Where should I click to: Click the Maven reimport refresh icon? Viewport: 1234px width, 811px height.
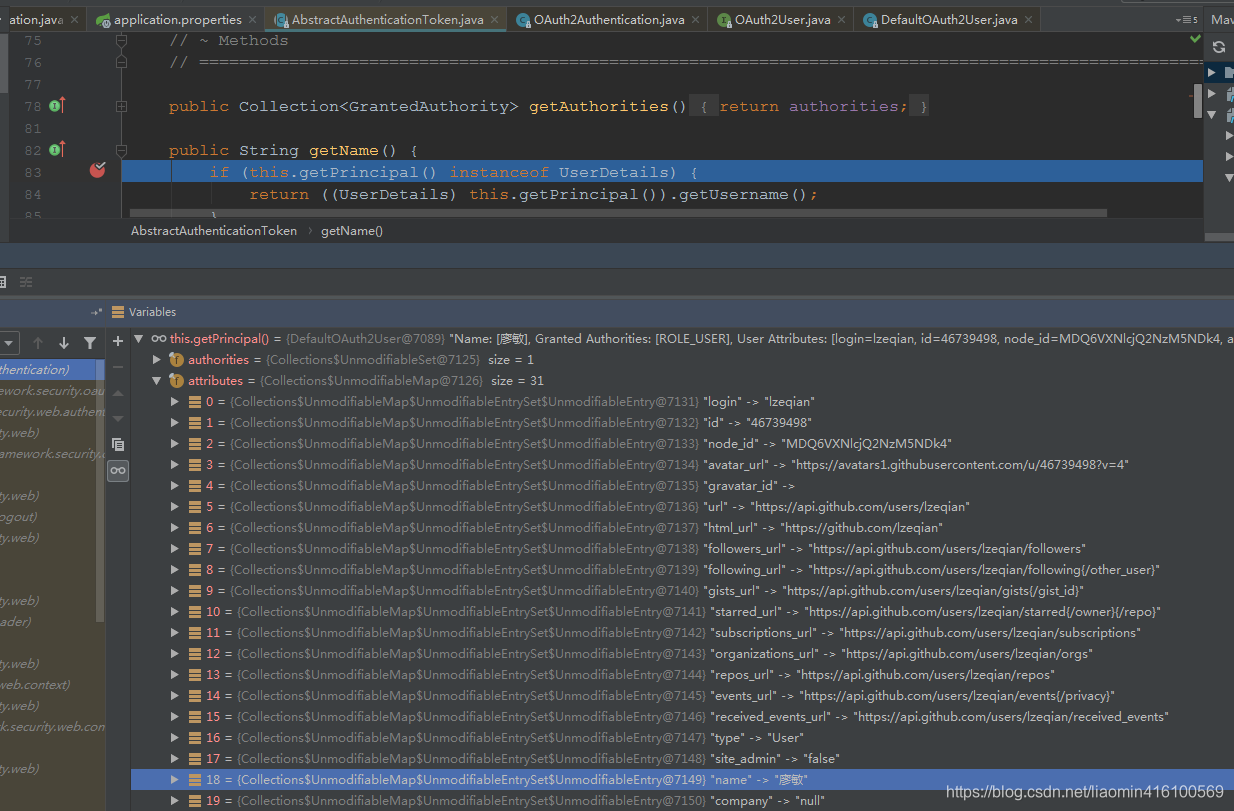tap(1218, 47)
